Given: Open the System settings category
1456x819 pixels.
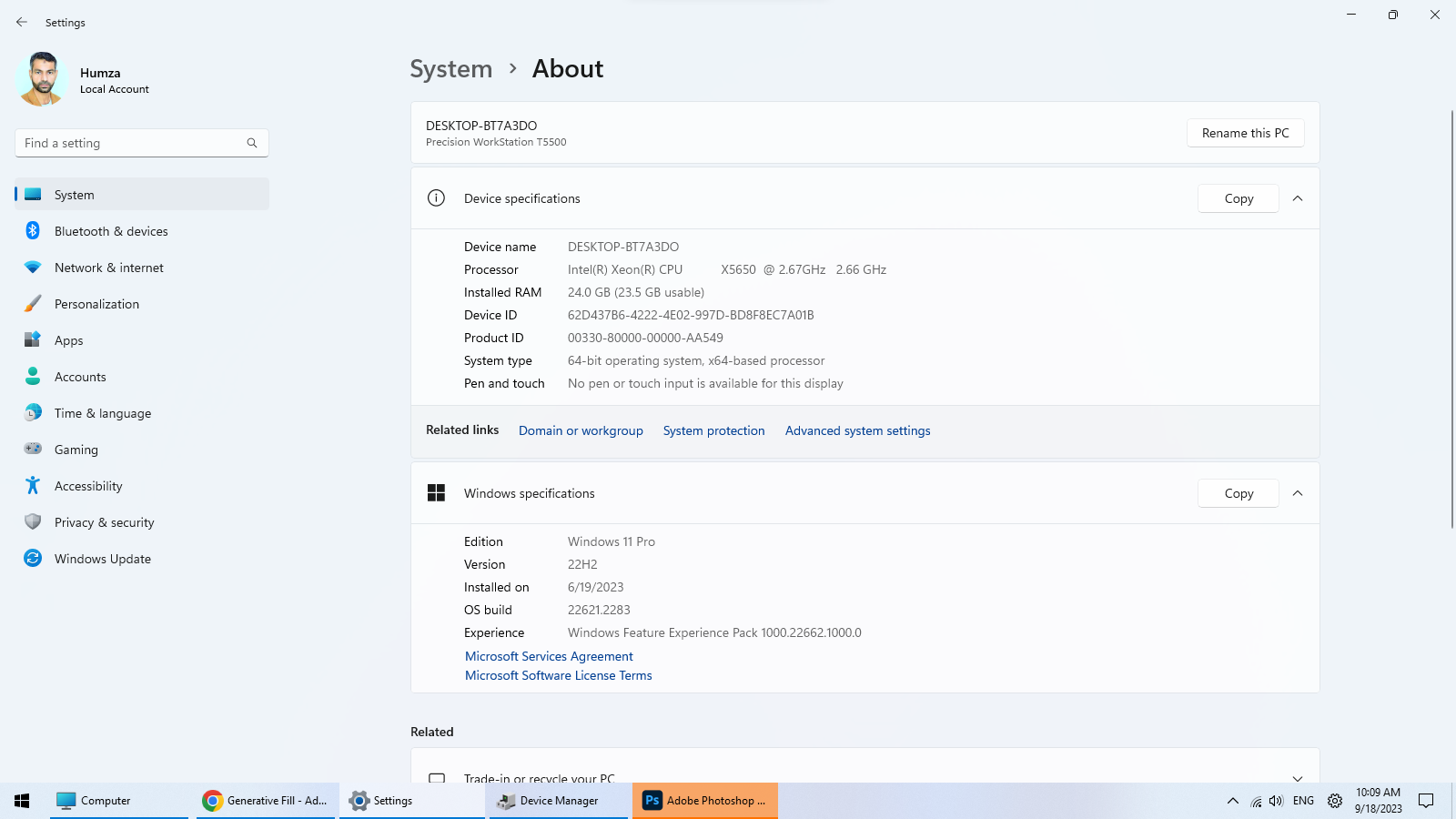Looking at the screenshot, I should coord(142,195).
